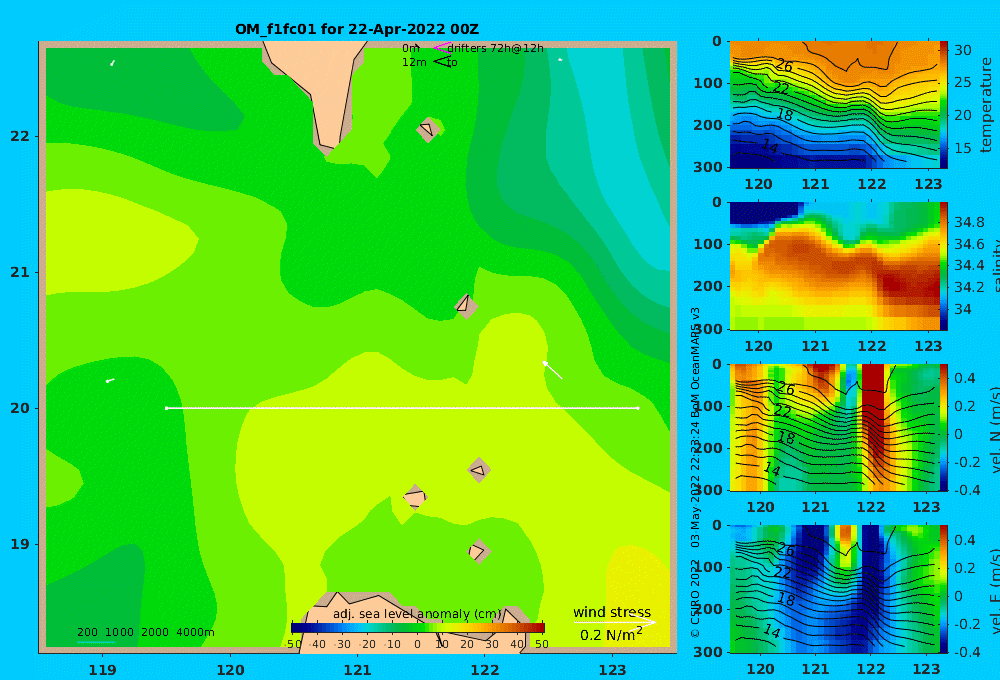Viewport: 1000px width, 680px height.
Task: Open the temperature section panel
Action: pos(834,105)
